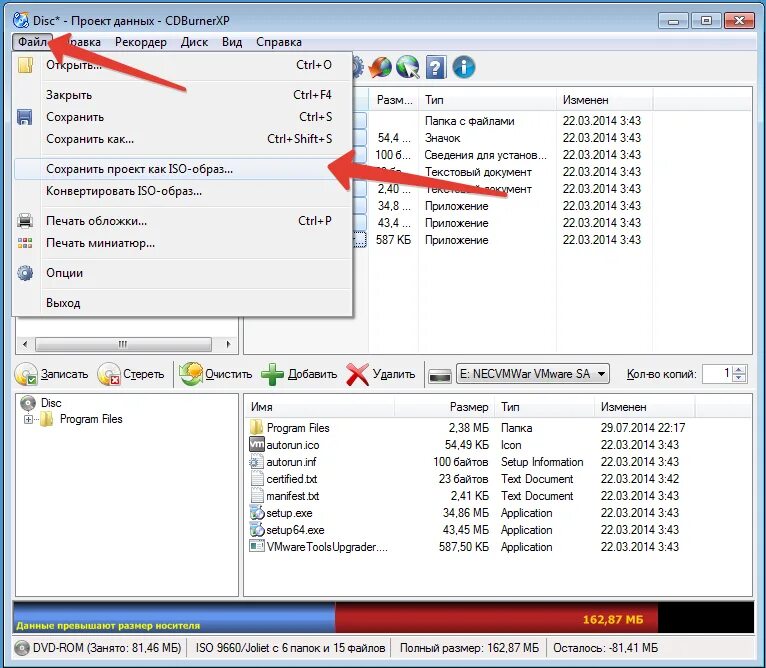
Task: Click the floppy disk icon beside Сохранить
Action: point(25,117)
